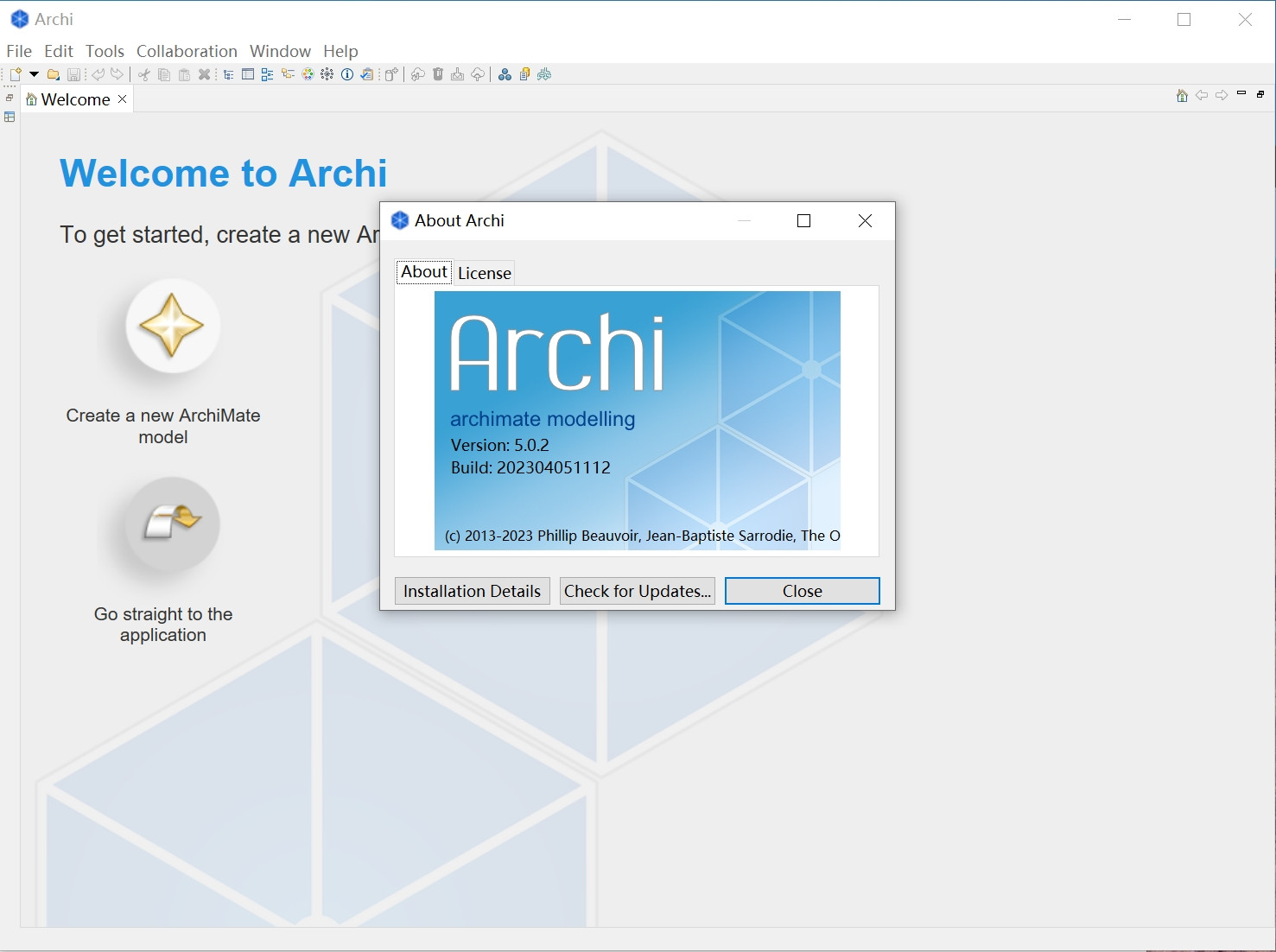Click the Close button in About dialog
Screen dimensions: 1276x952
coord(802,591)
